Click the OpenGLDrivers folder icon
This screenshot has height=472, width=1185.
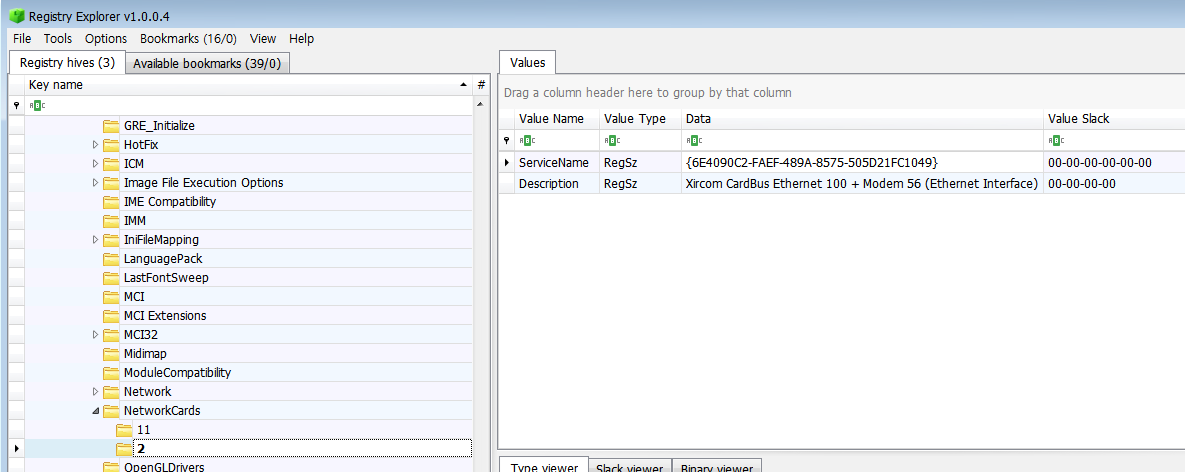point(111,467)
